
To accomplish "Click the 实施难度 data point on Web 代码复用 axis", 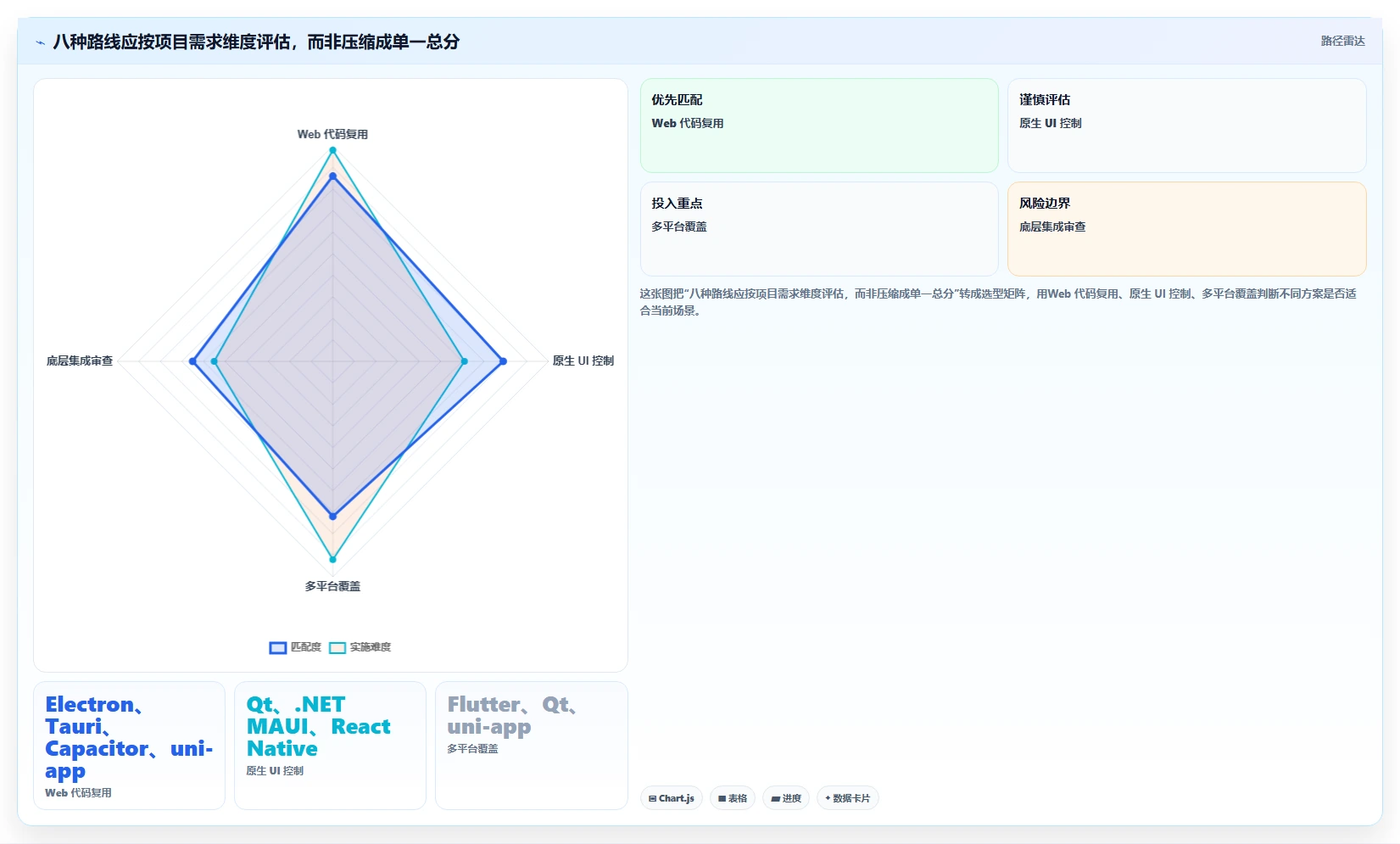I will 332,150.
